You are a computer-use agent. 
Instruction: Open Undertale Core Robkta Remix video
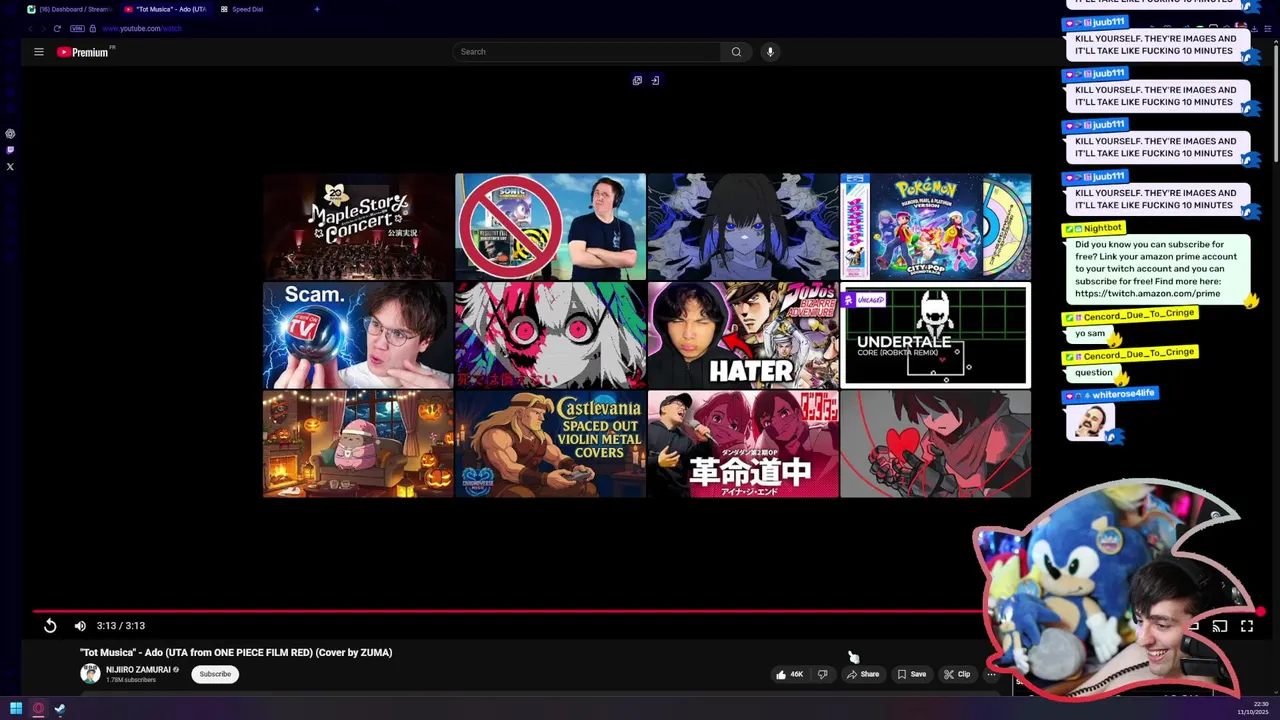pos(935,335)
